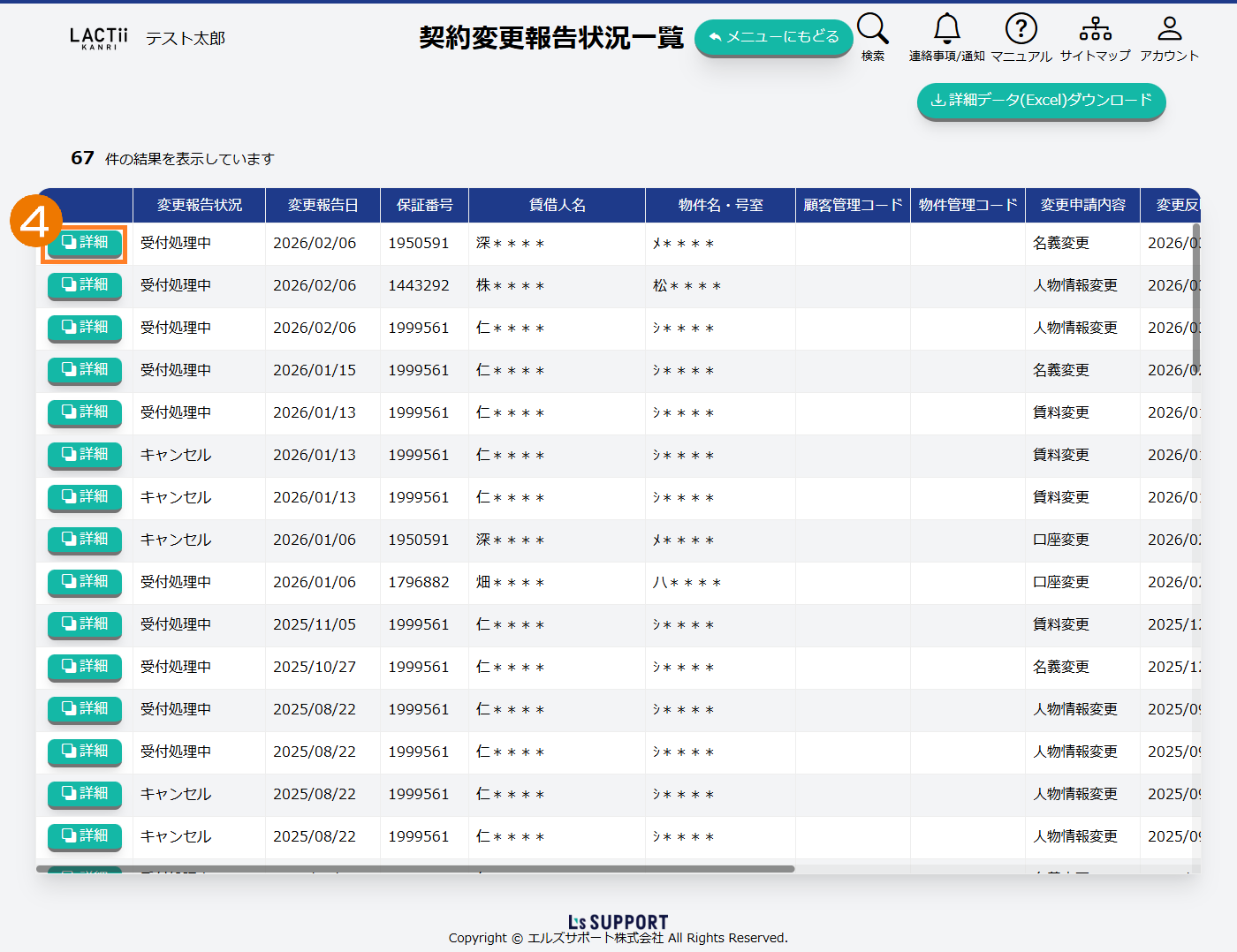Click the horizontal scrollbar under the table
1237x952 pixels.
click(415, 869)
